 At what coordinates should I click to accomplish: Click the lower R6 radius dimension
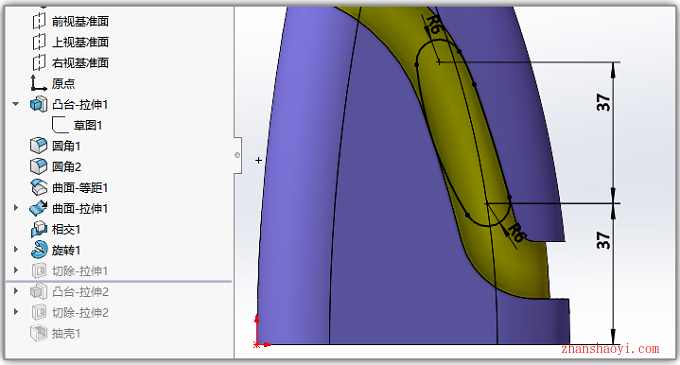(517, 232)
